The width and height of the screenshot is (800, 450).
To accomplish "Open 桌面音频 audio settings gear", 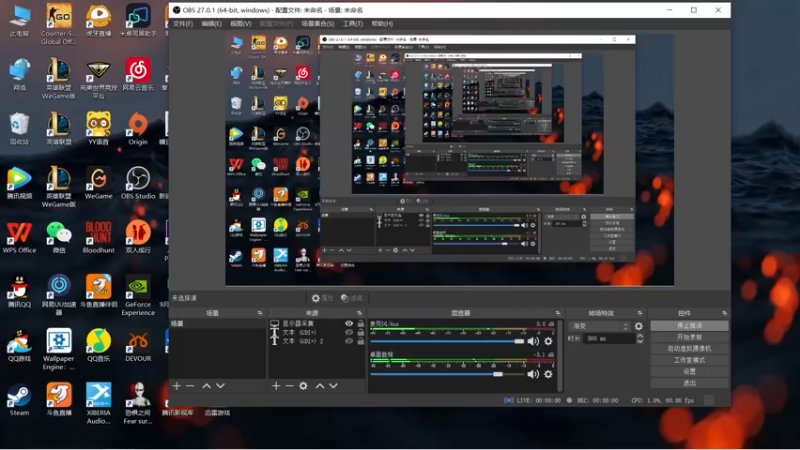I will pyautogui.click(x=548, y=374).
